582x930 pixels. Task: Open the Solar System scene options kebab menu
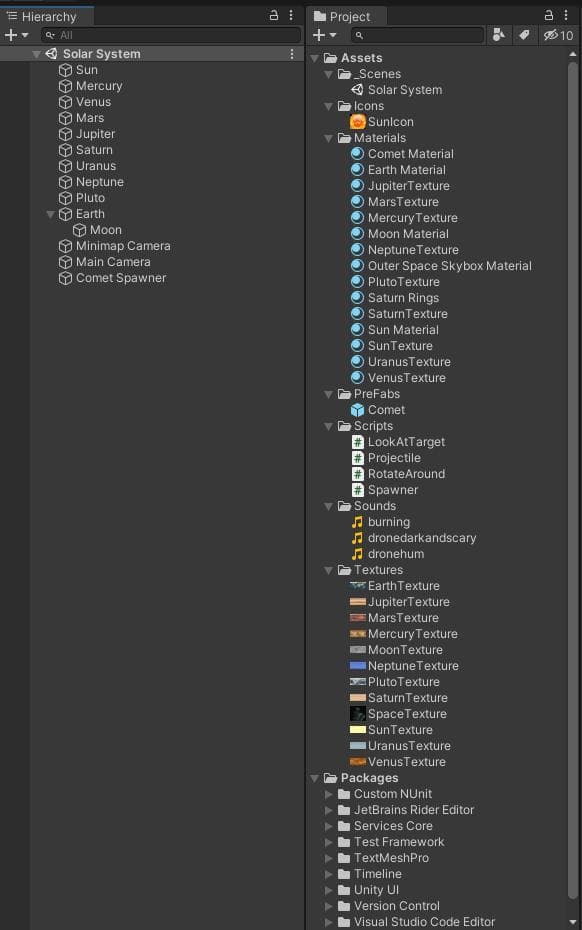click(x=292, y=54)
